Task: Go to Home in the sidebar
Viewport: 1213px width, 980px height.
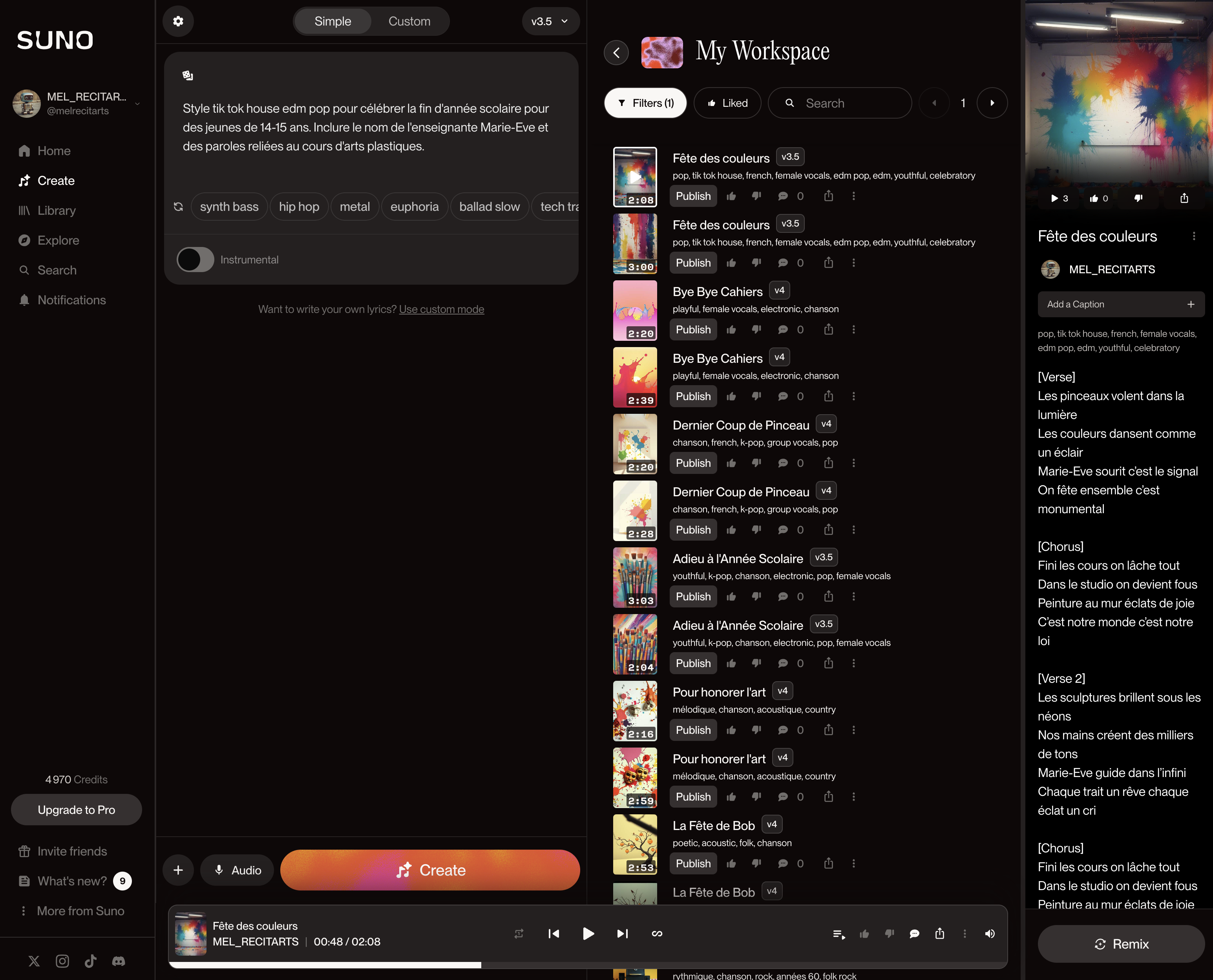Action: 45,151
